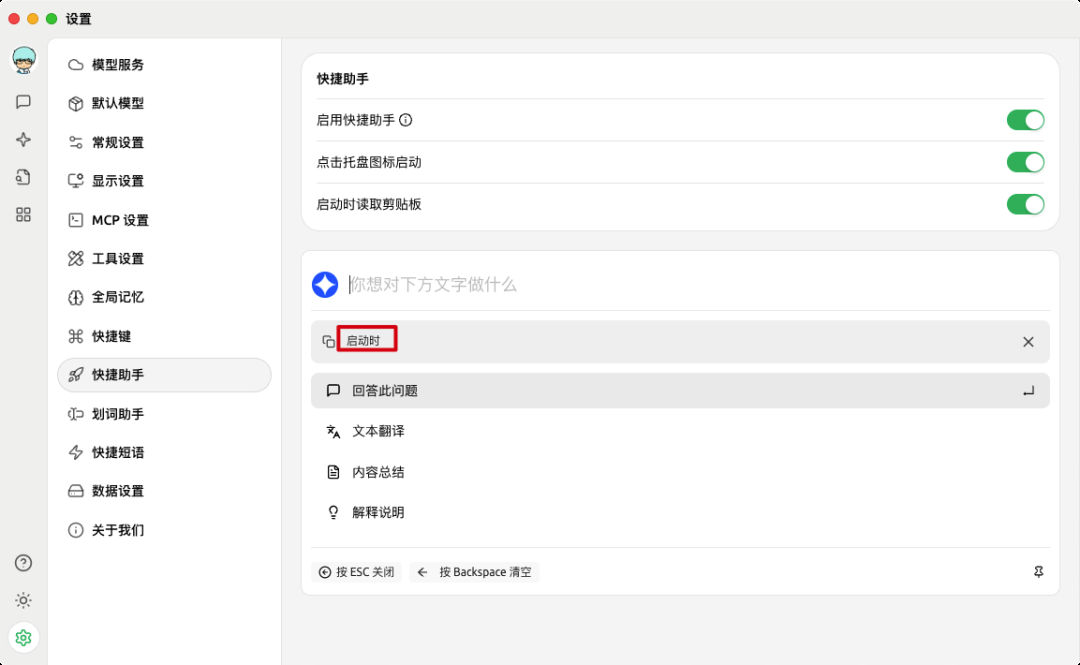Click the user avatar at top left

(24, 60)
